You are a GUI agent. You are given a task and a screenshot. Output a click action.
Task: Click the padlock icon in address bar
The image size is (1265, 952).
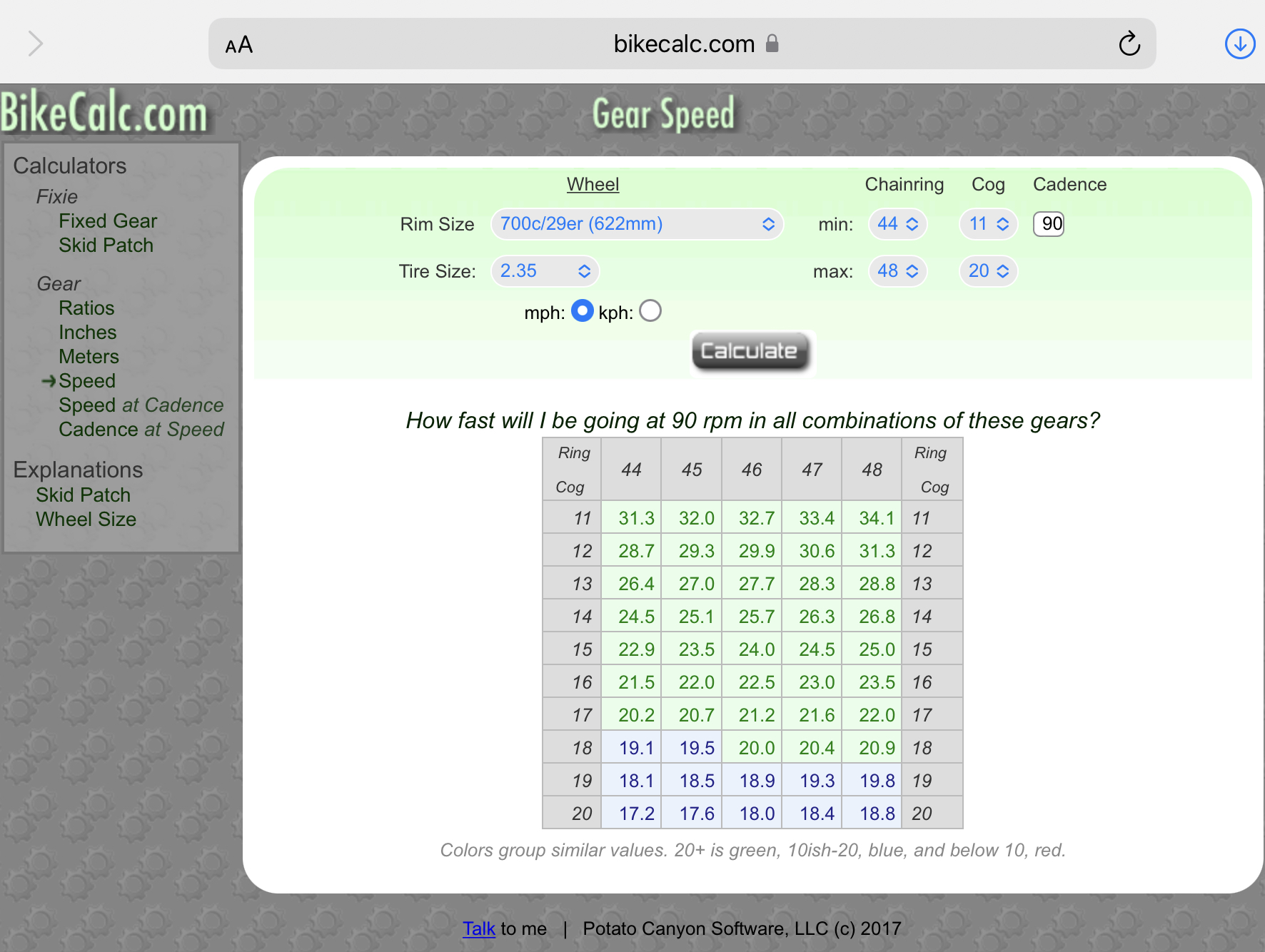772,44
